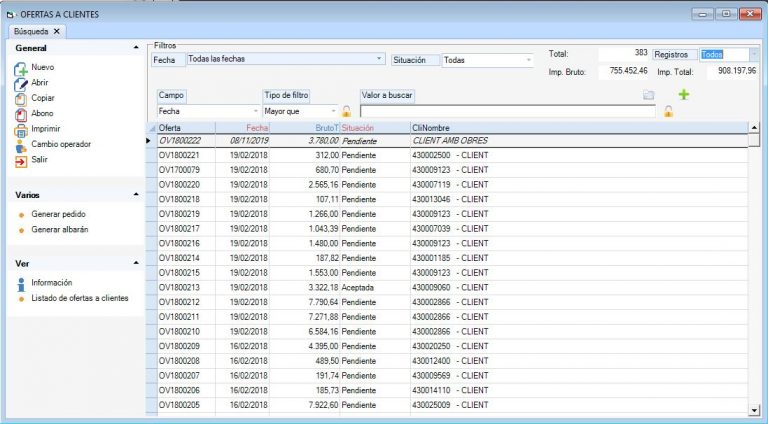The image size is (768, 424).
Task: Collapse the Varios panel section
Action: [136, 194]
